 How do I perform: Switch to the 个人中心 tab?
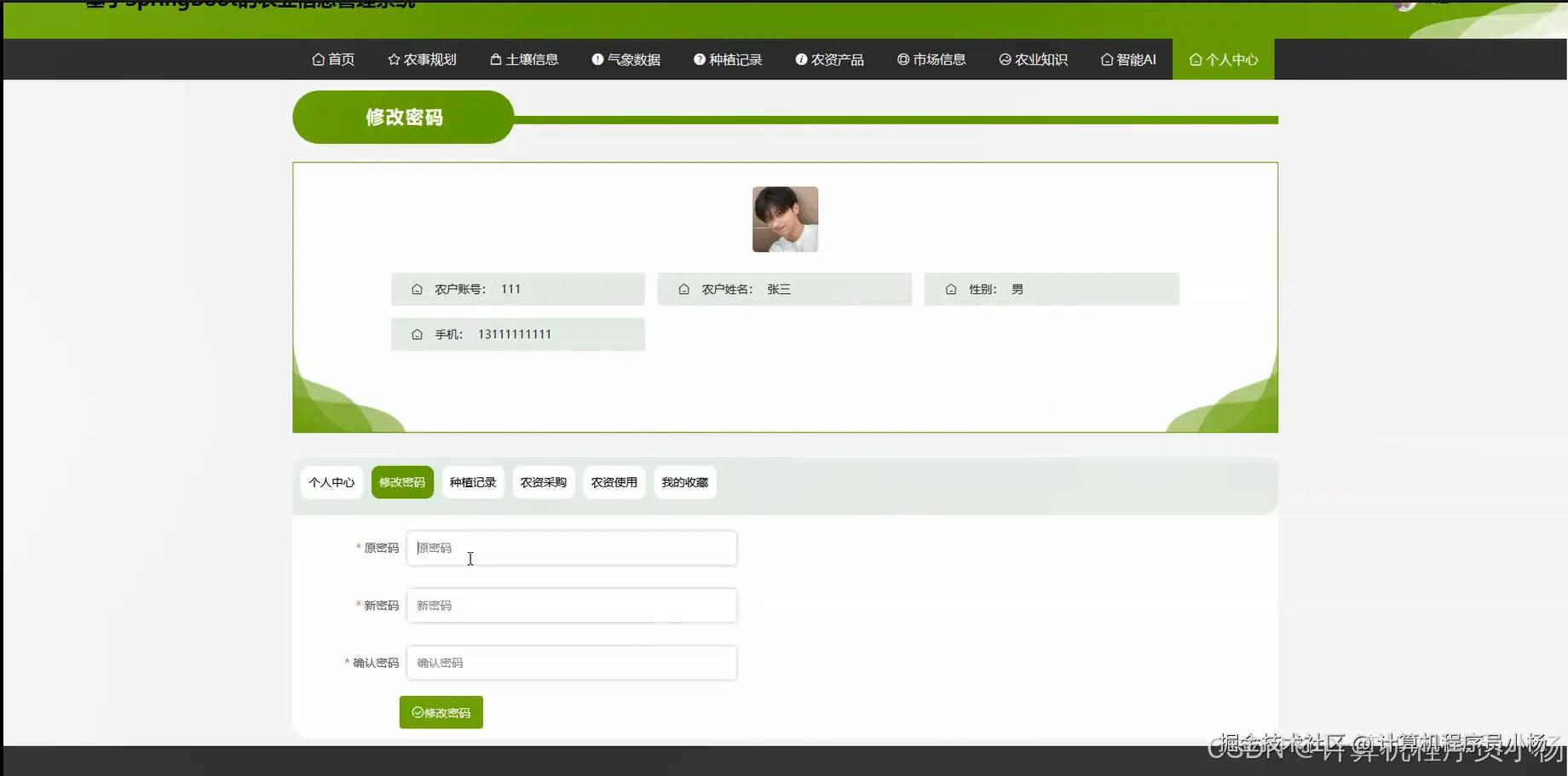point(331,481)
